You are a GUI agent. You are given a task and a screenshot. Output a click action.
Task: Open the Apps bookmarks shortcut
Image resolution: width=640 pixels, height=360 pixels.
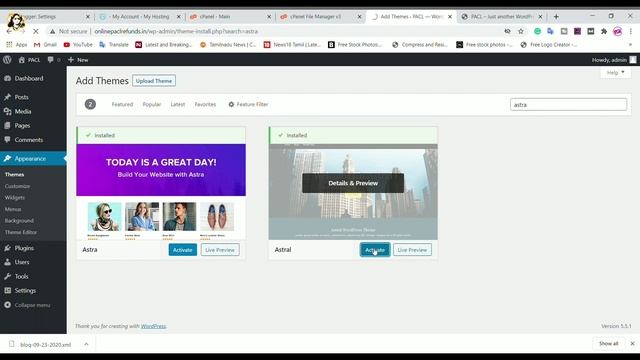point(17,45)
